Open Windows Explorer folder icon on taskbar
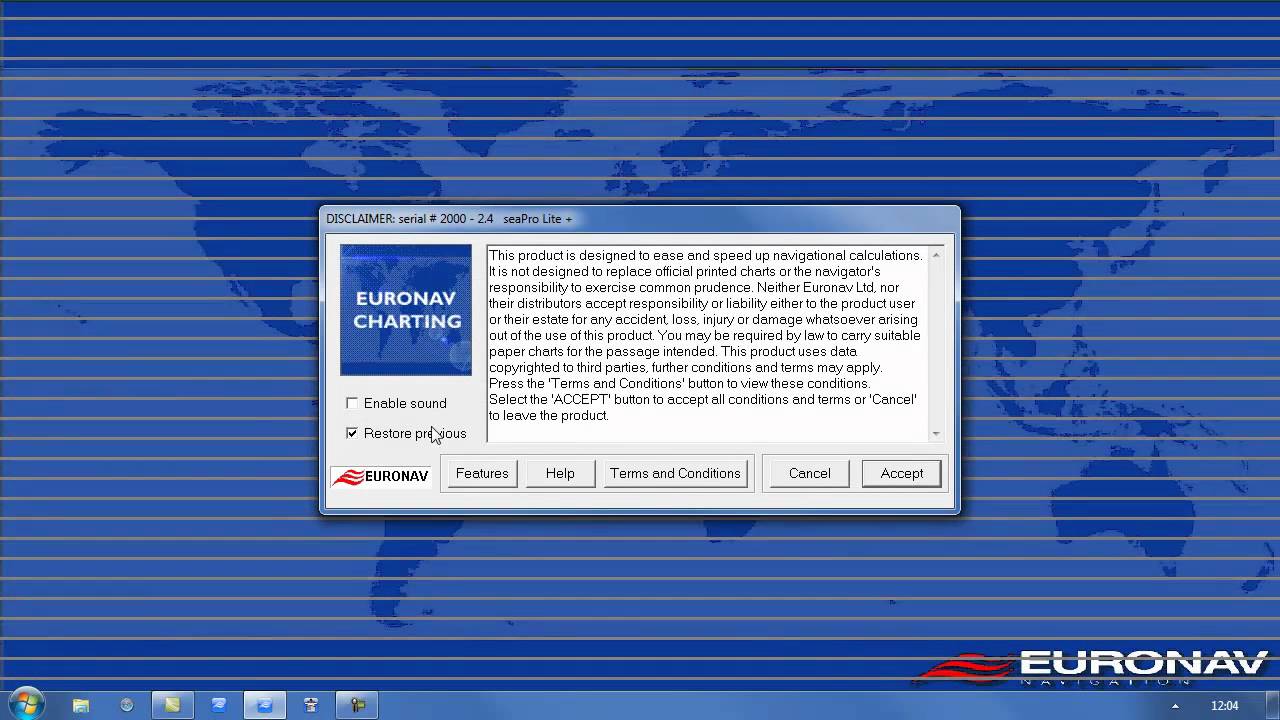 [x=81, y=705]
